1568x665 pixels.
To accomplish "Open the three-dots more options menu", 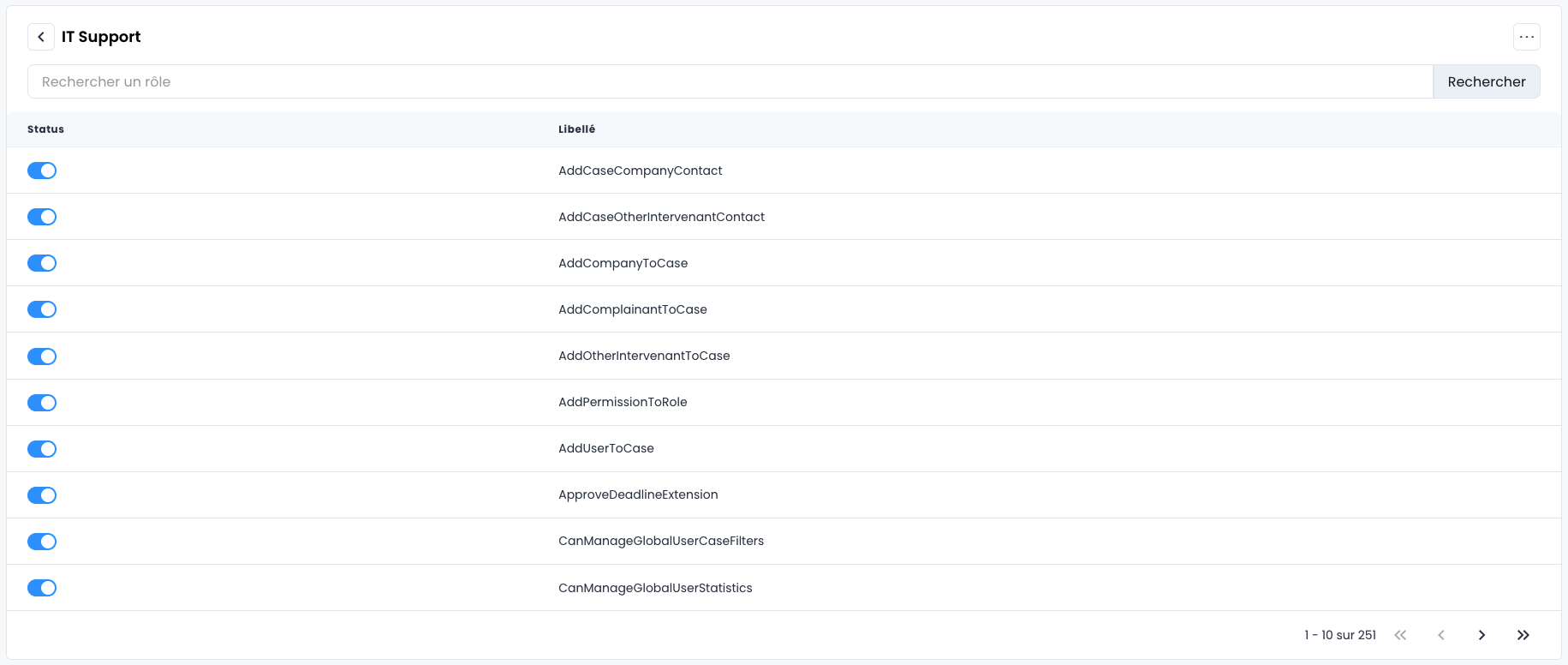I will click(x=1526, y=37).
